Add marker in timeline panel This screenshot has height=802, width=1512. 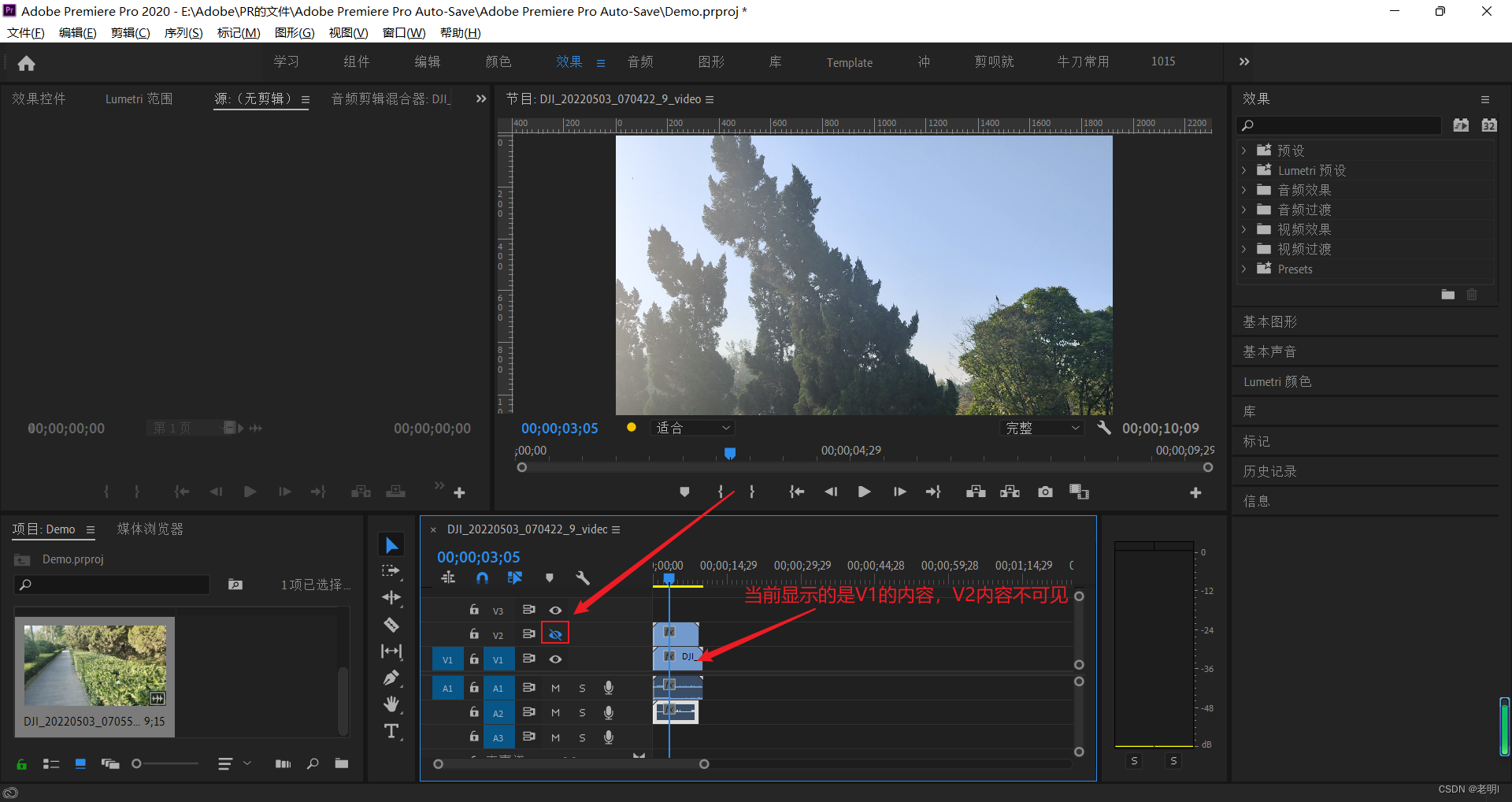[x=549, y=578]
